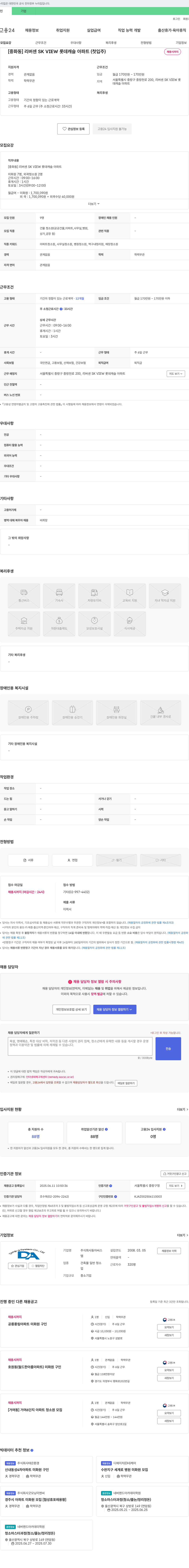
Task: Click the 통근버스 welfare icon
Action: point(24,596)
